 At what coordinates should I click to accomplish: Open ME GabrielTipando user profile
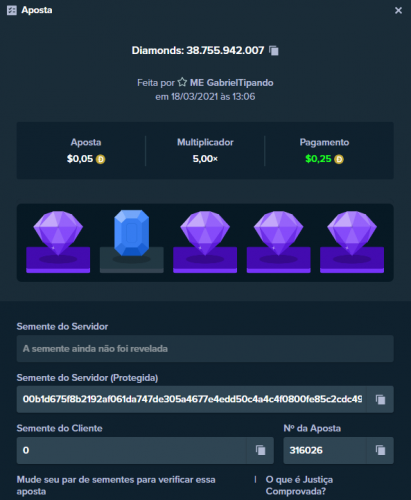point(232,83)
